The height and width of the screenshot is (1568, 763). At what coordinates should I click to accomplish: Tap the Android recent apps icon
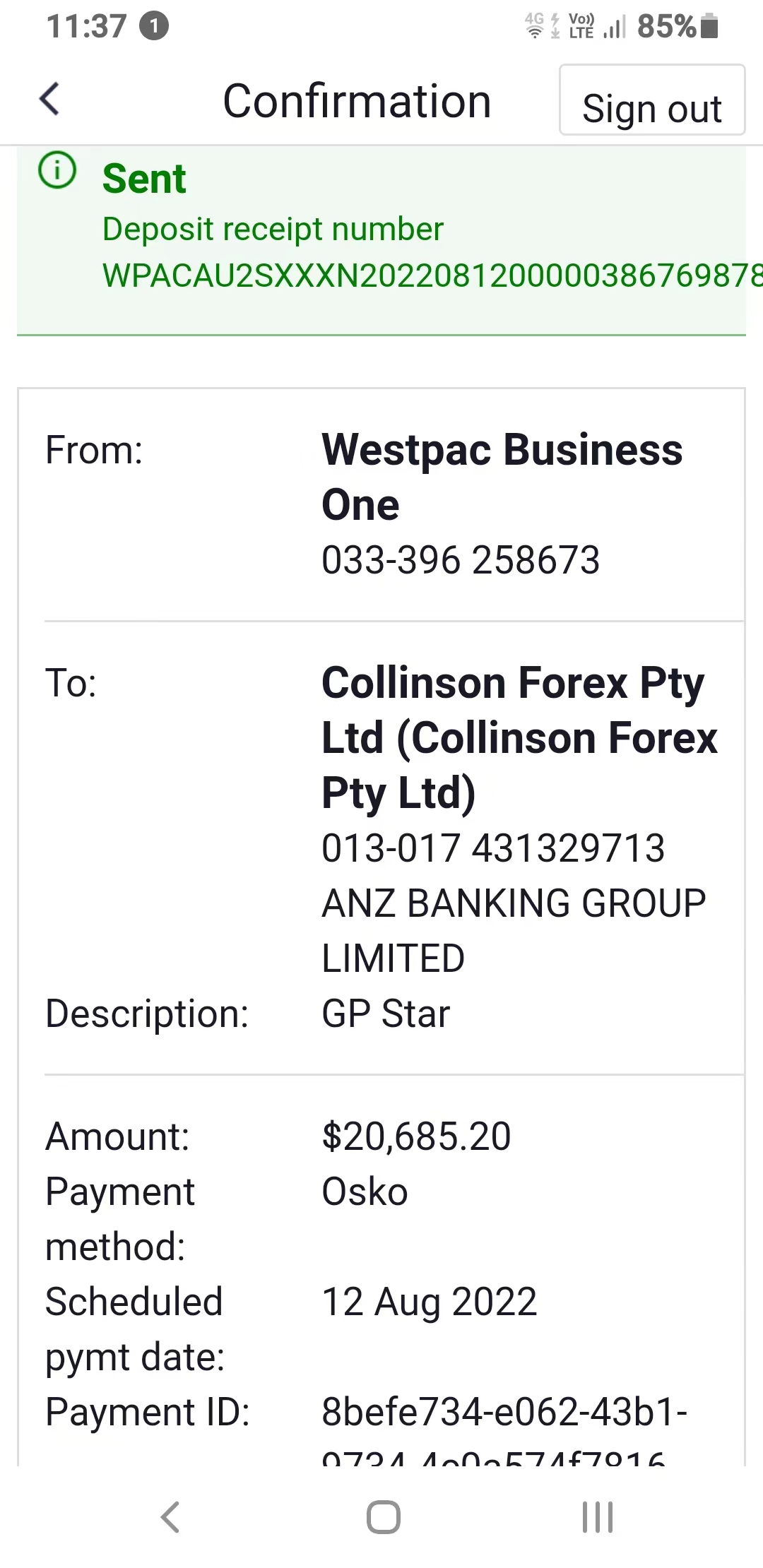[x=598, y=1516]
